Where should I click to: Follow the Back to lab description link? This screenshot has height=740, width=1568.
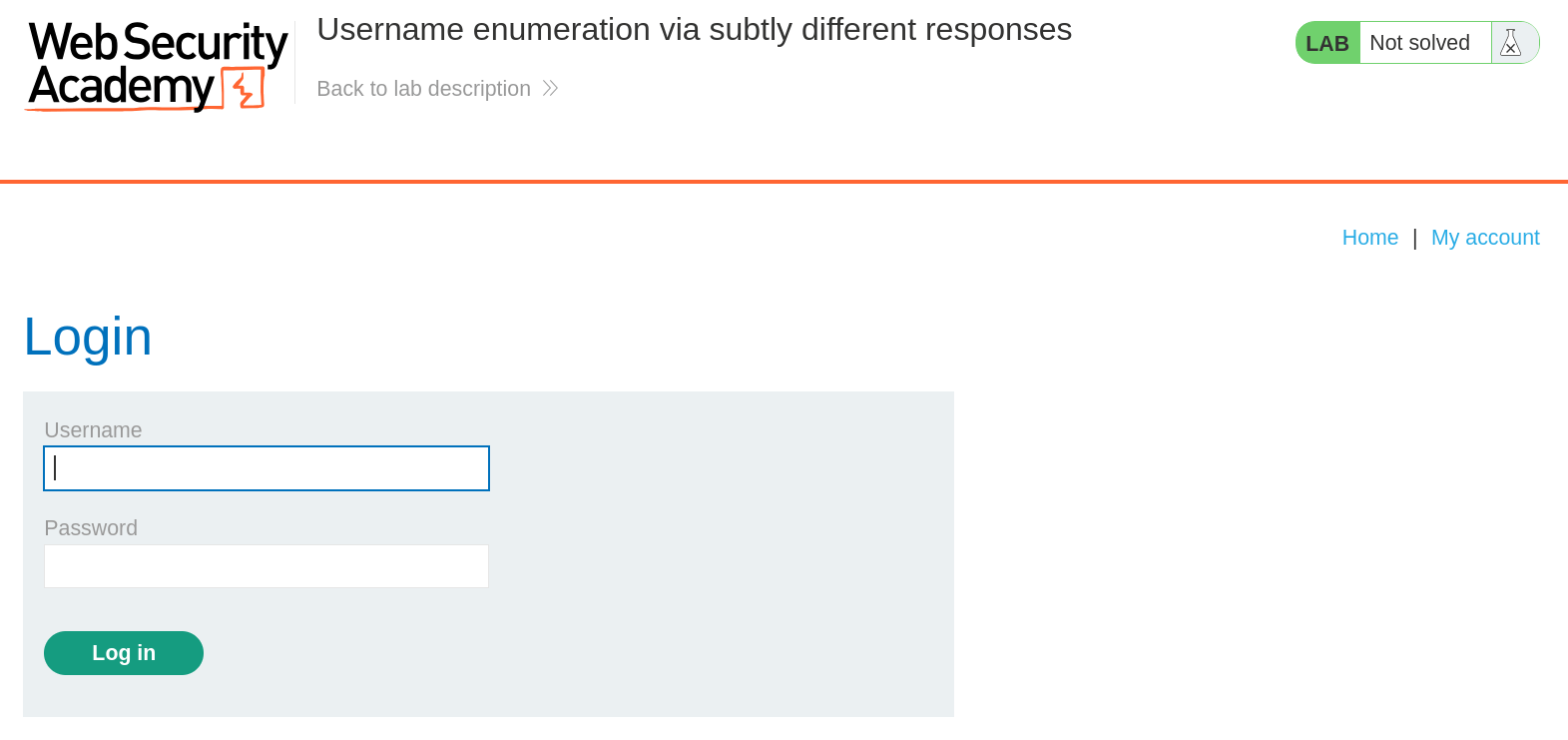[x=423, y=88]
